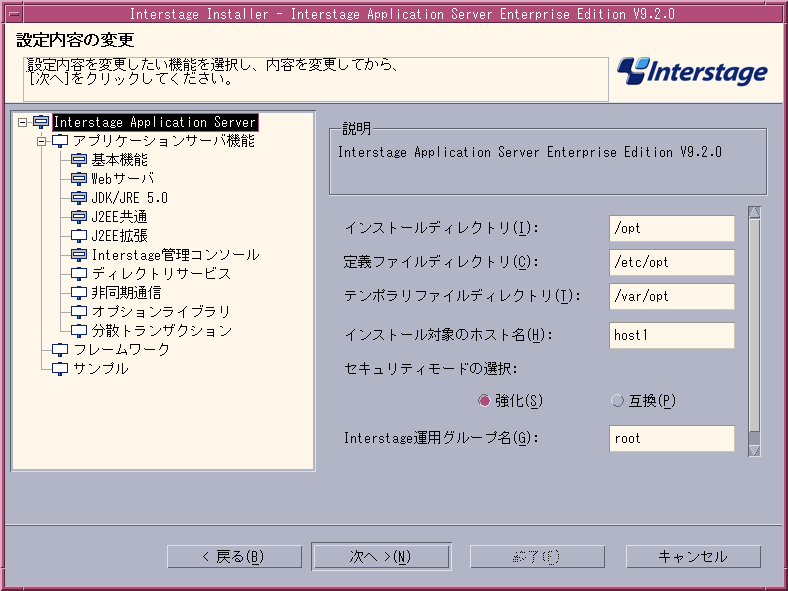
Task: Select フレームワーク tree label
Action: [x=122, y=350]
